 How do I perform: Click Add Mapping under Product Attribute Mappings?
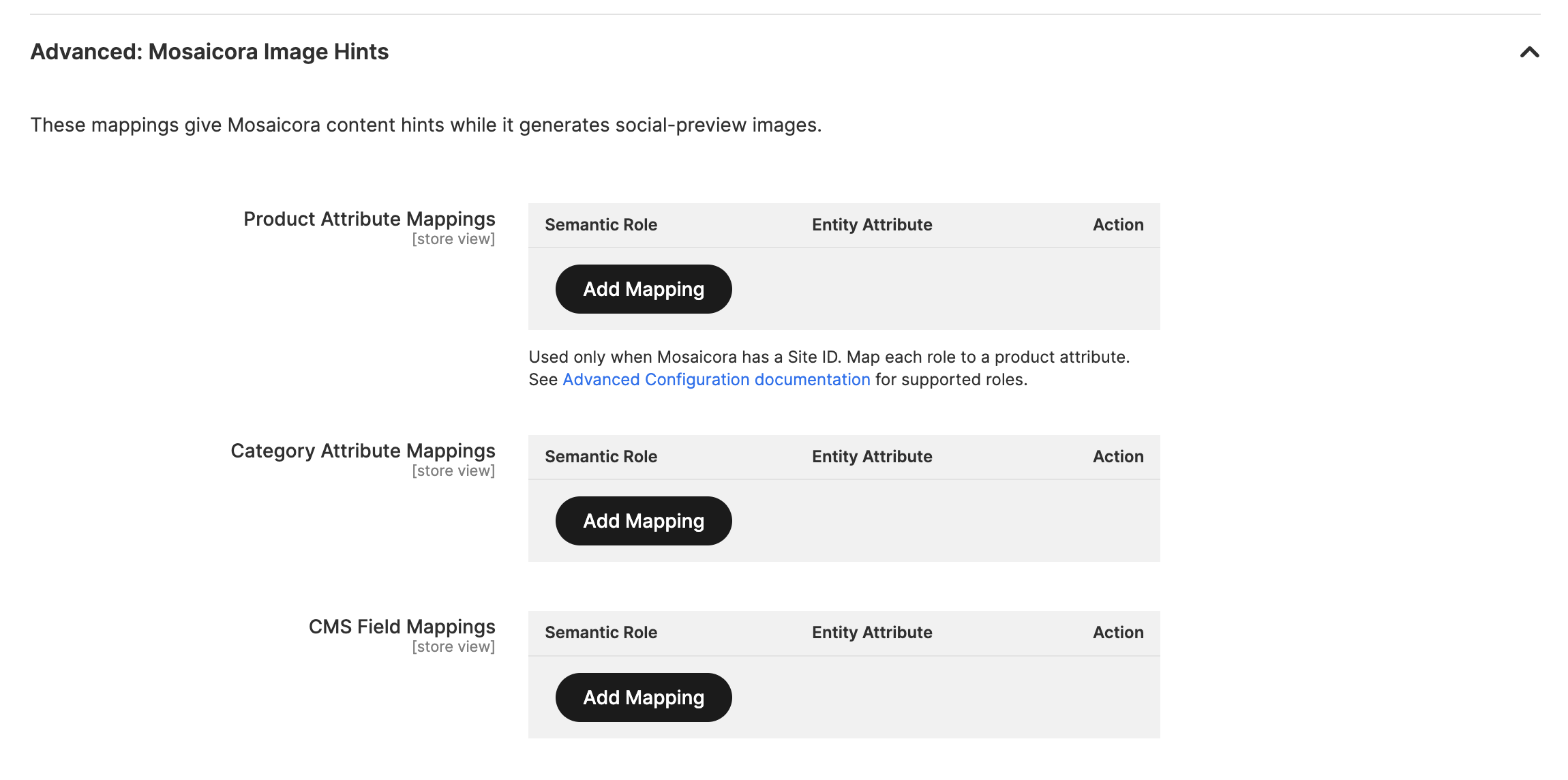(644, 289)
